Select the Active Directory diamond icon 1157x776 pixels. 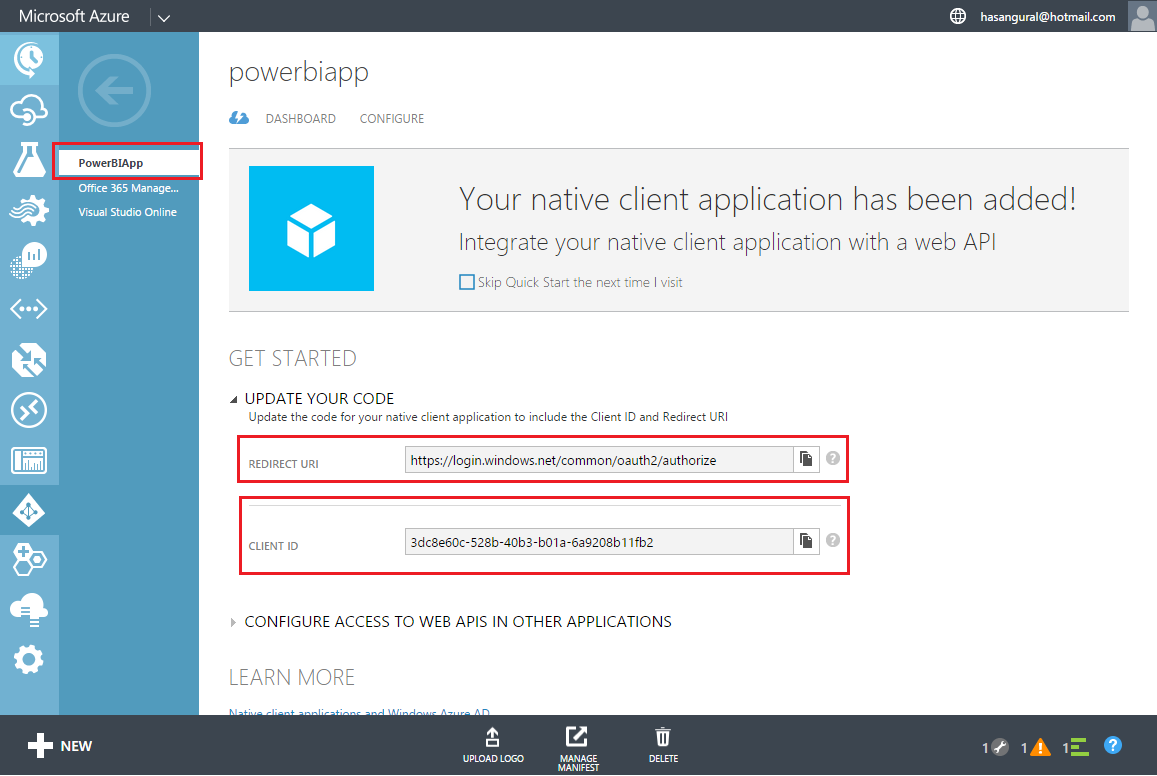[29, 510]
